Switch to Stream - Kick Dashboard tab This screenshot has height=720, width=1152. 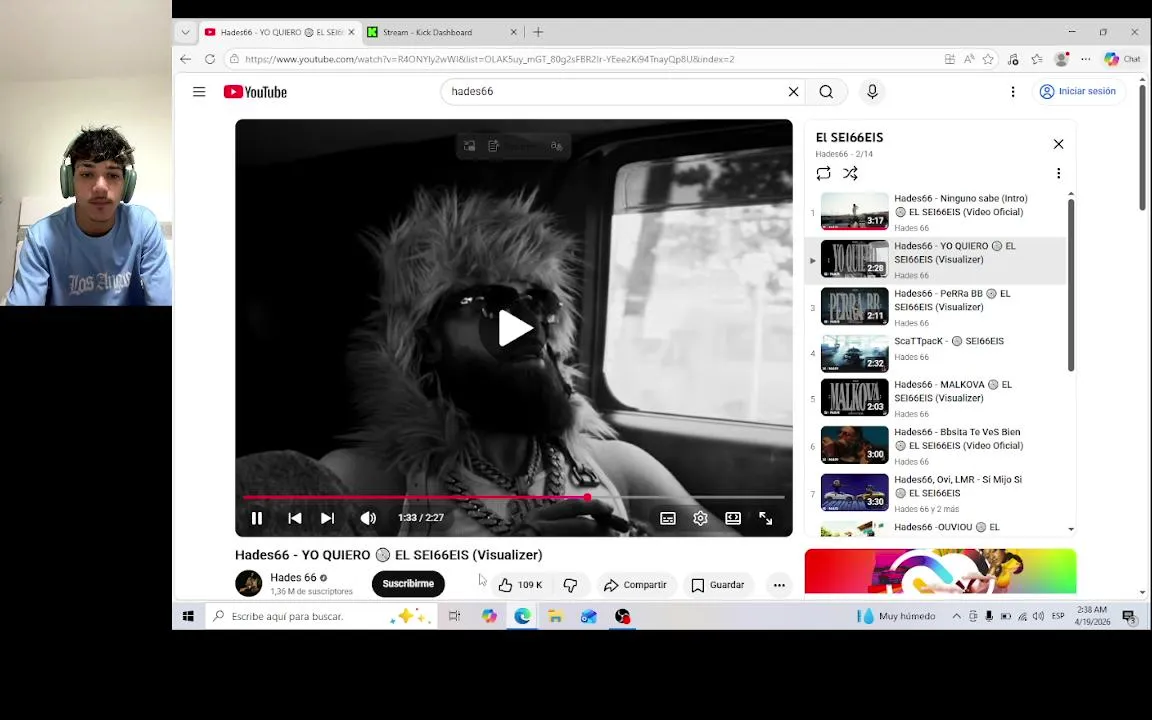click(427, 32)
